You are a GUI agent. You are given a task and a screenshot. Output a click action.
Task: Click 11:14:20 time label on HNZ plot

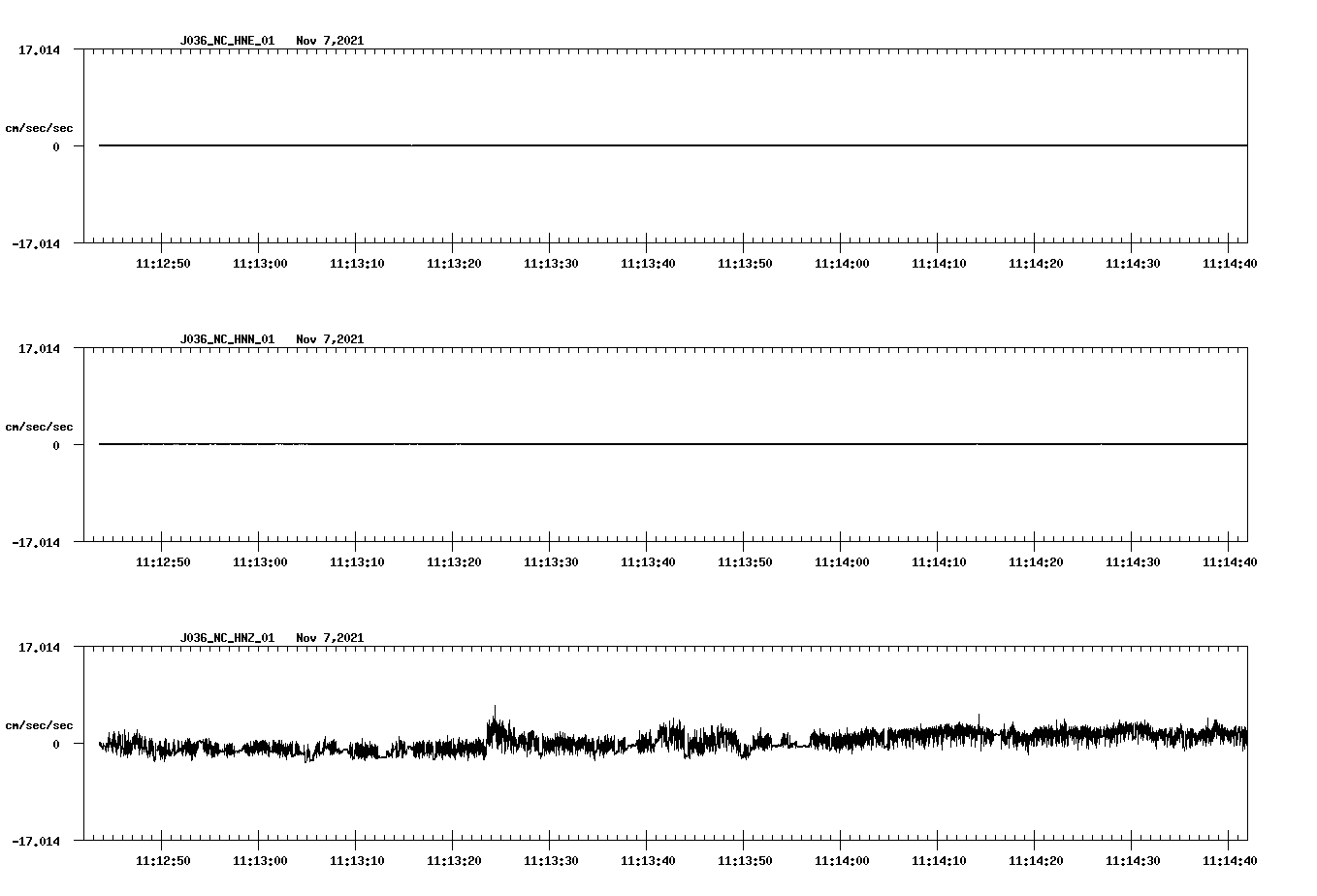pos(1036,861)
